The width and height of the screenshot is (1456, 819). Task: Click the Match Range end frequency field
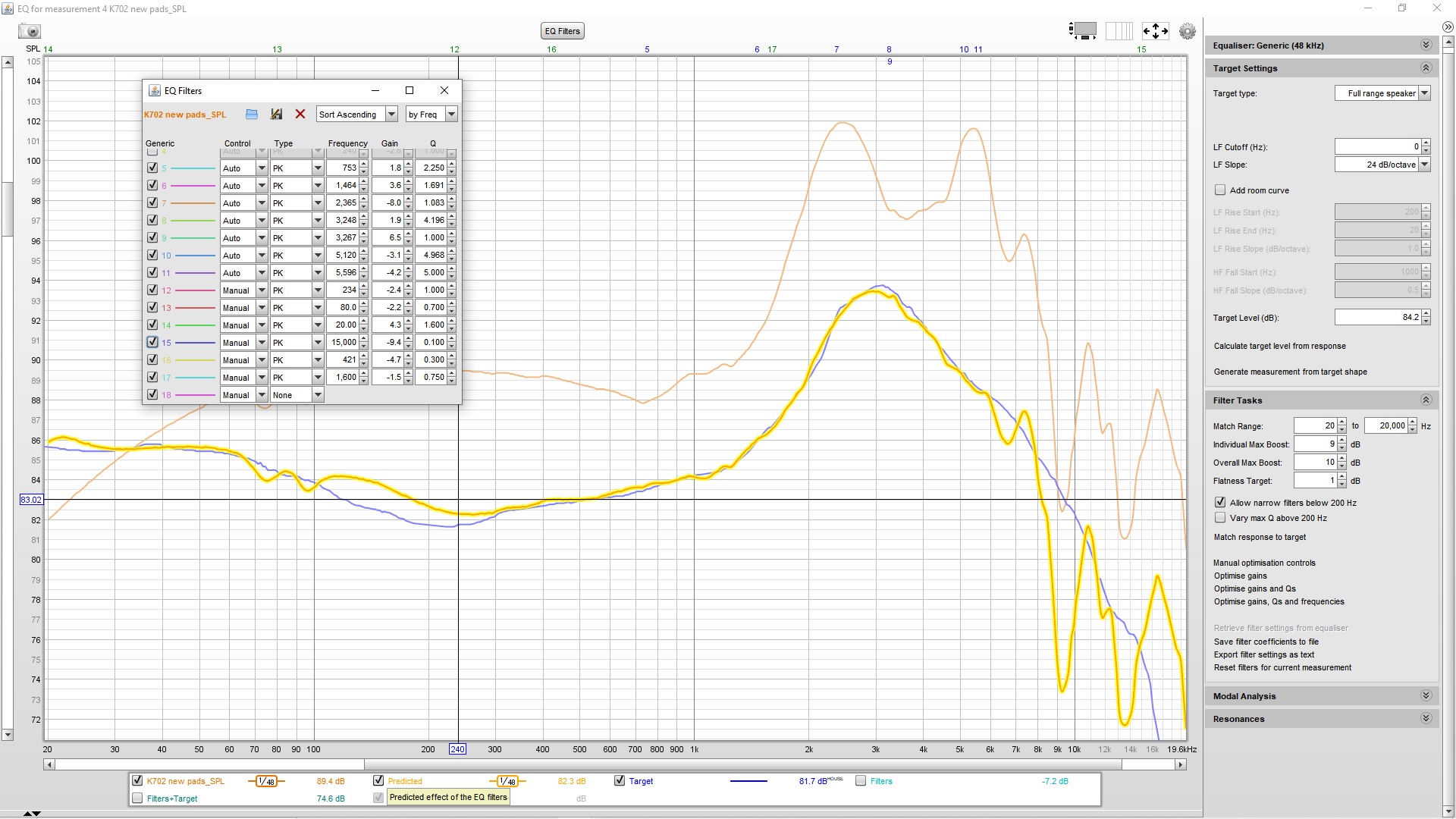(1385, 425)
